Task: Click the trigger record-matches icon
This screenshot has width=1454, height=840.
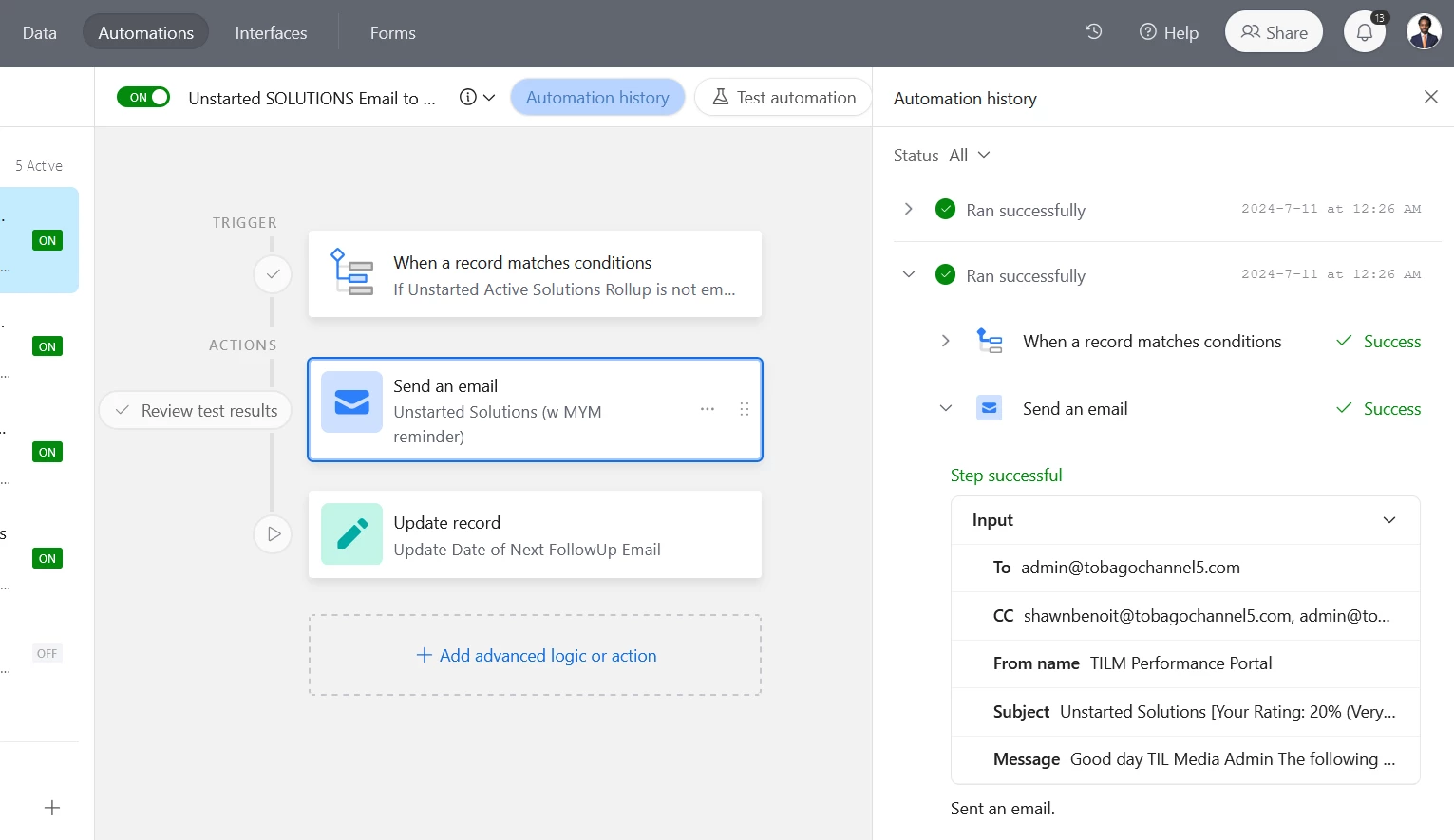Action: (351, 272)
